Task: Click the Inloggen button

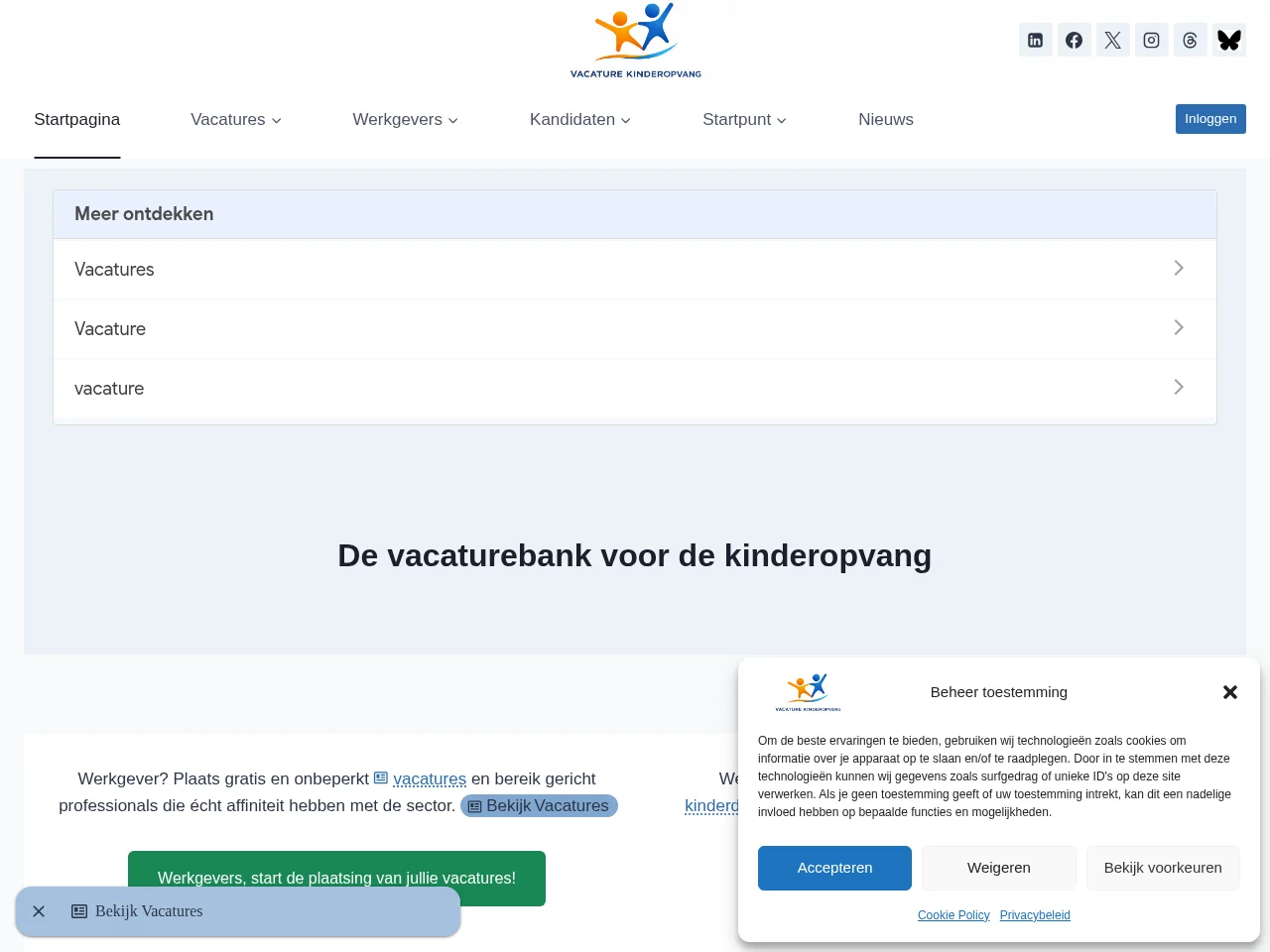Action: (1210, 119)
